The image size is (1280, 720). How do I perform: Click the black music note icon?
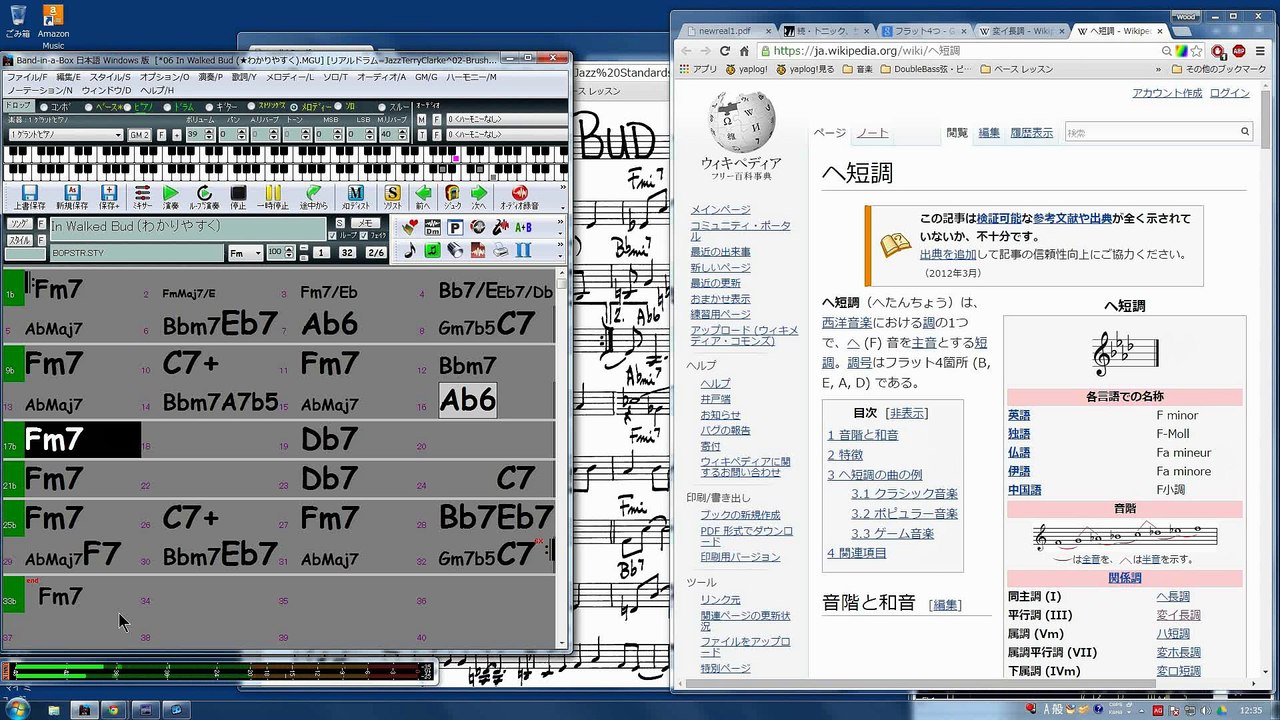[410, 250]
